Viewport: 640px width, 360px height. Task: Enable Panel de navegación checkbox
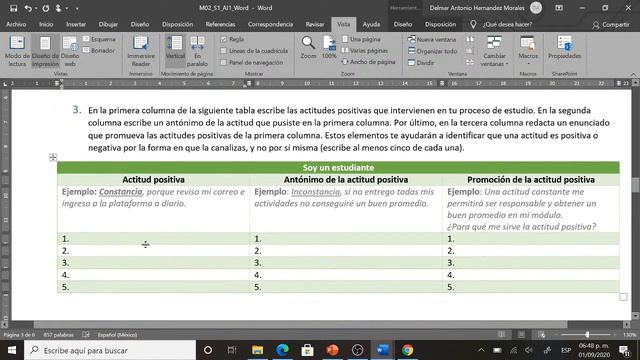[x=224, y=62]
